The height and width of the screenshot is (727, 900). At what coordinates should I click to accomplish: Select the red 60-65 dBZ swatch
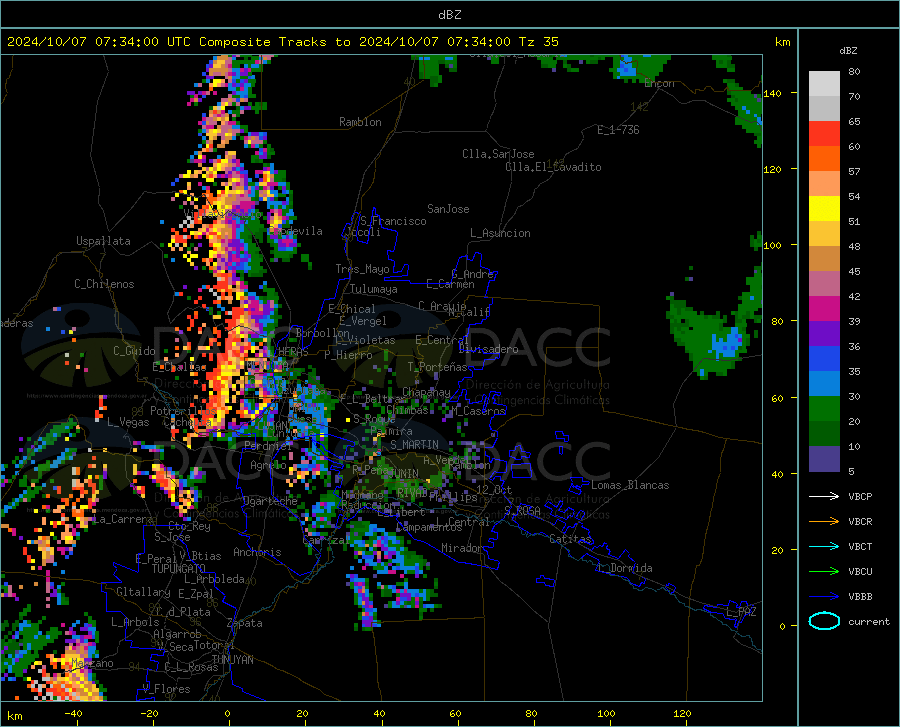824,134
